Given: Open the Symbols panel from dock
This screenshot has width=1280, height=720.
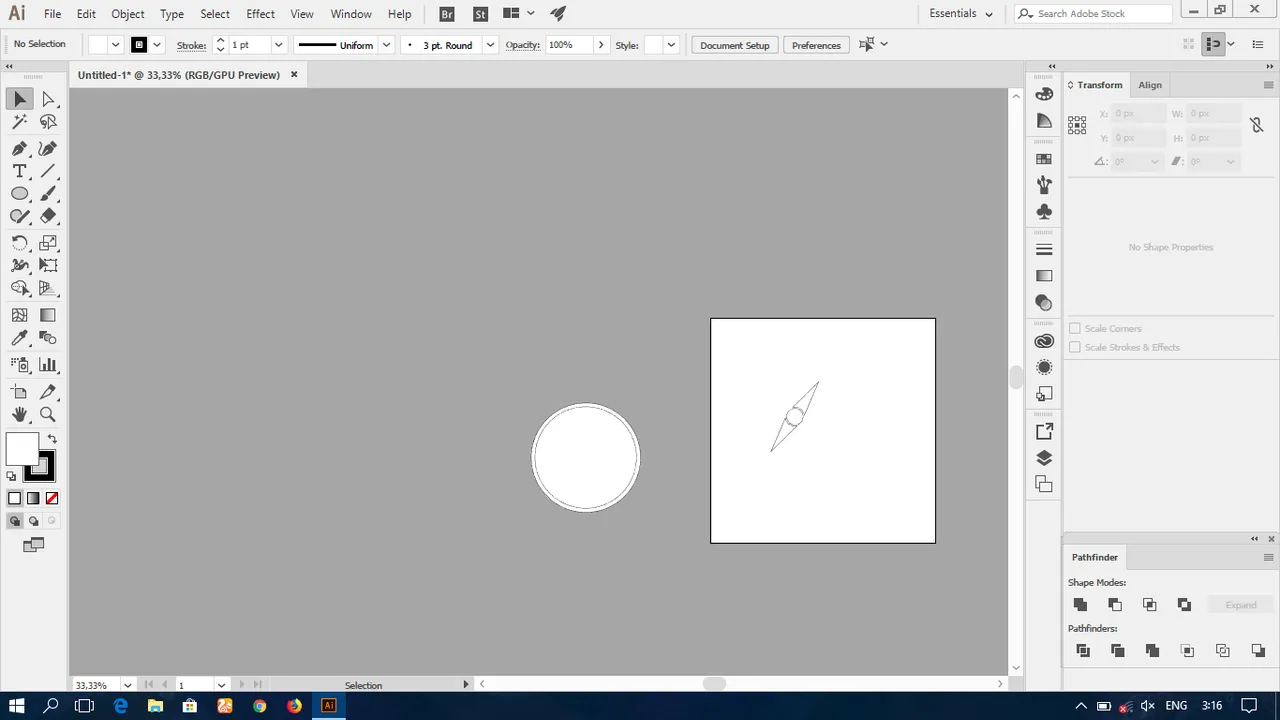Looking at the screenshot, I should click(1044, 211).
